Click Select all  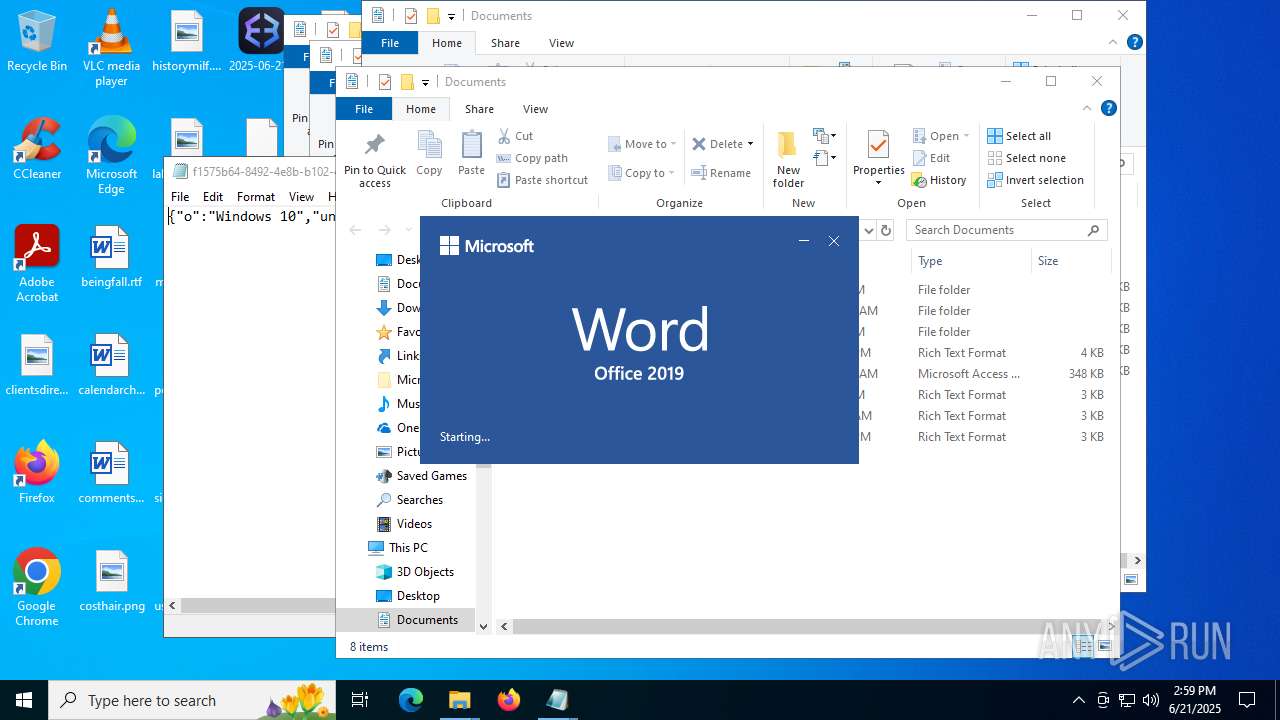(1019, 136)
